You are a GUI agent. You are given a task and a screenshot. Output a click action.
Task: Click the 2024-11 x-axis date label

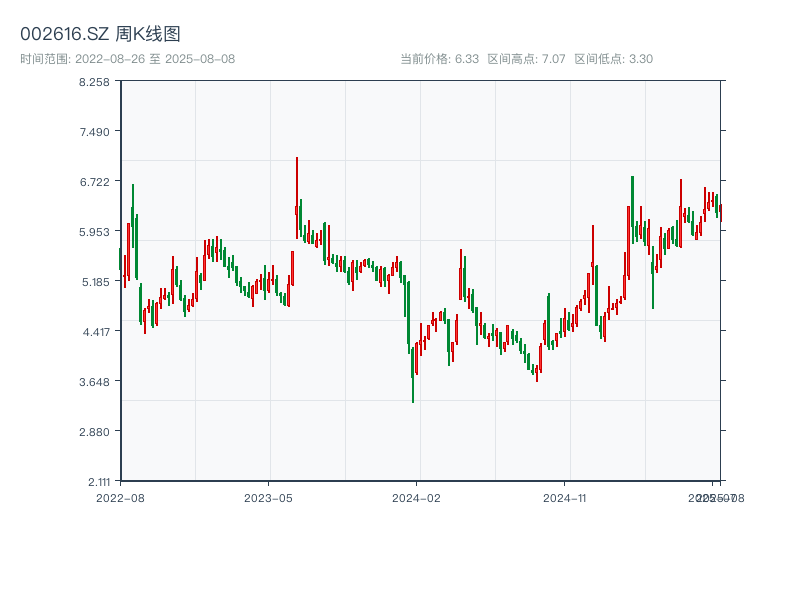click(565, 497)
